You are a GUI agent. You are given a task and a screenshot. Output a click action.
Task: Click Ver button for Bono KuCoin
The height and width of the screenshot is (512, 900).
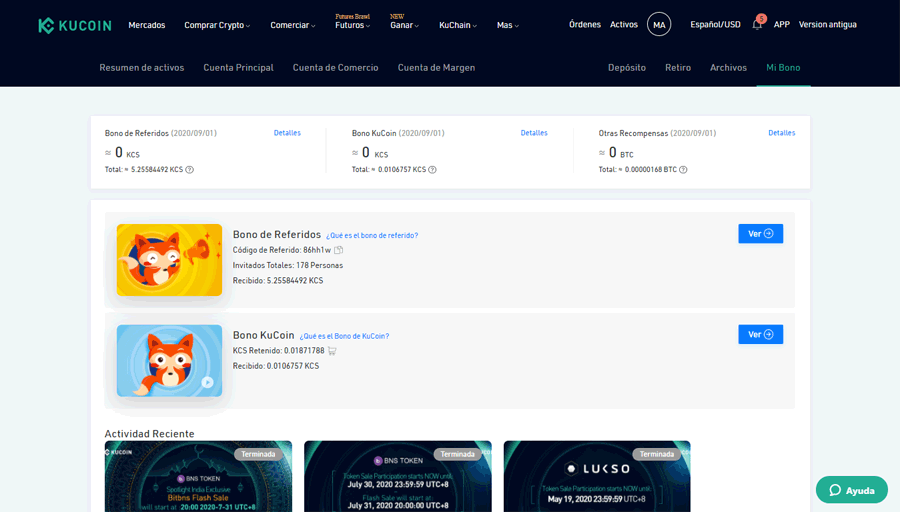pos(761,334)
